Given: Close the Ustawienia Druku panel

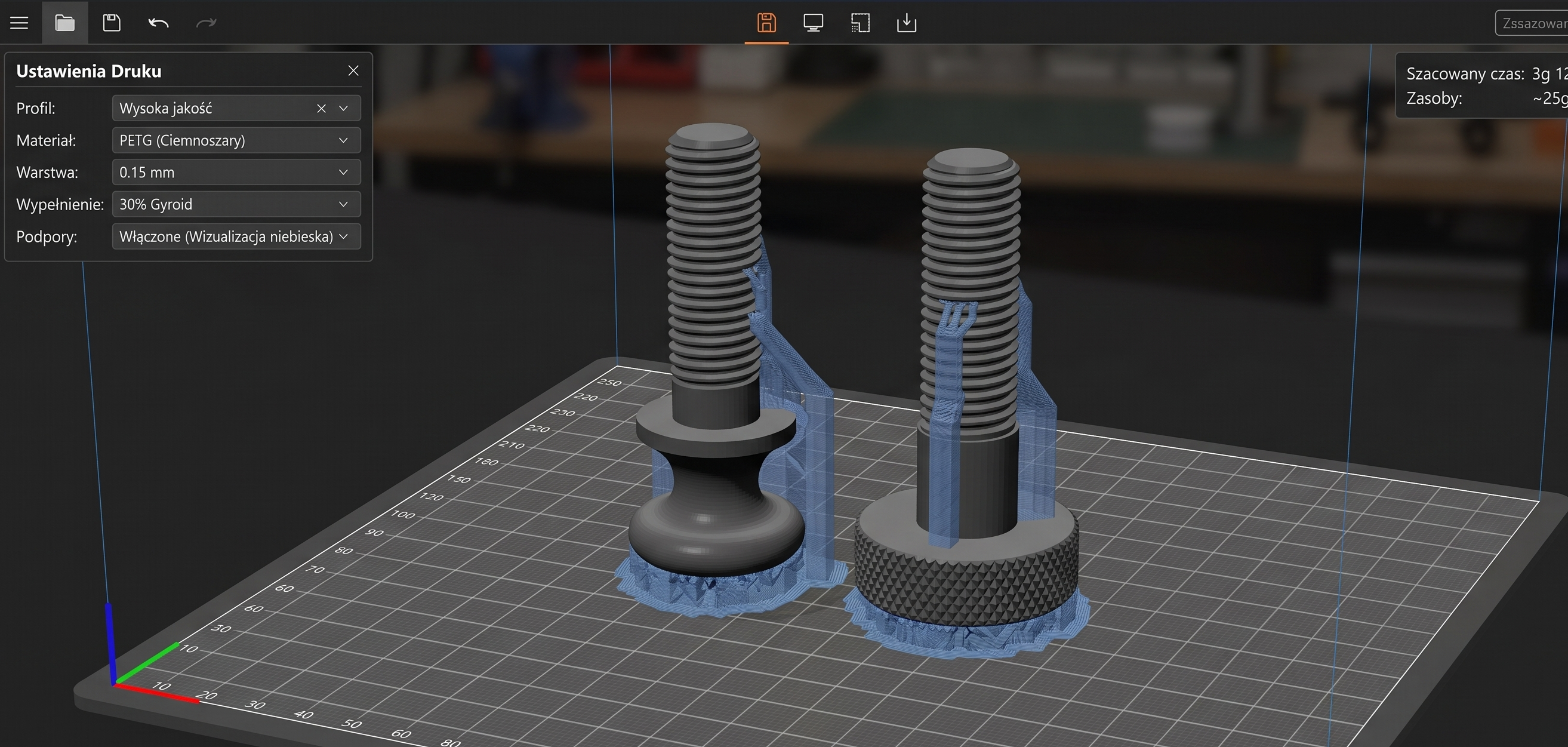Looking at the screenshot, I should coord(353,70).
